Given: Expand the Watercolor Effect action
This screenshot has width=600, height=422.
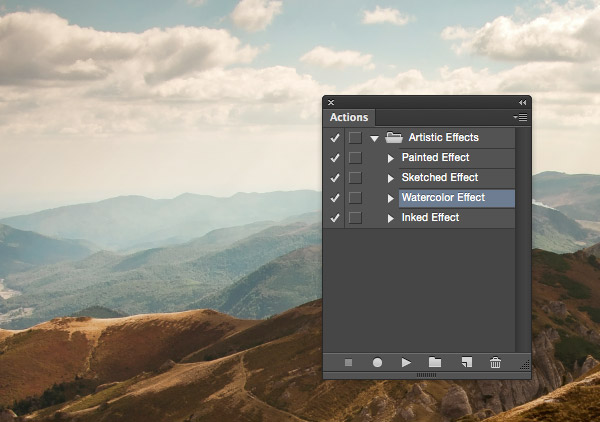Looking at the screenshot, I should tap(390, 198).
